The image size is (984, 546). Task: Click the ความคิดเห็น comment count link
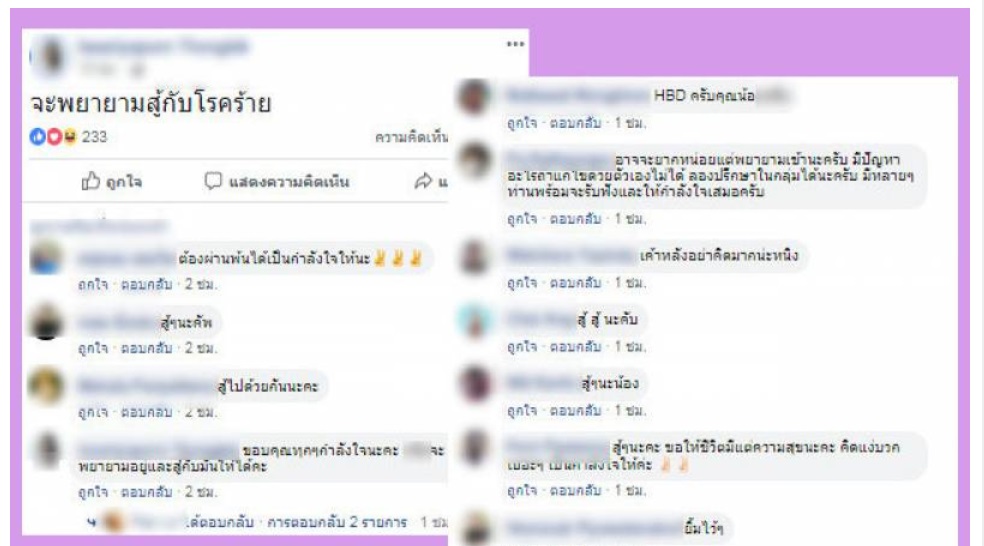click(412, 137)
